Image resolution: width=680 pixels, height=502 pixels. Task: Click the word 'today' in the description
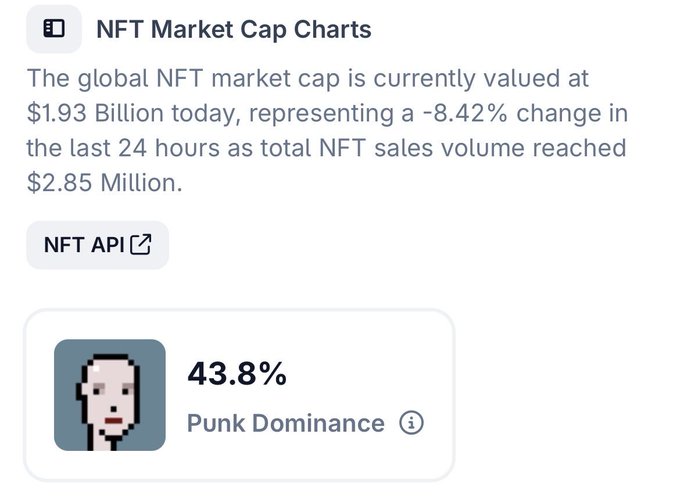click(x=206, y=114)
